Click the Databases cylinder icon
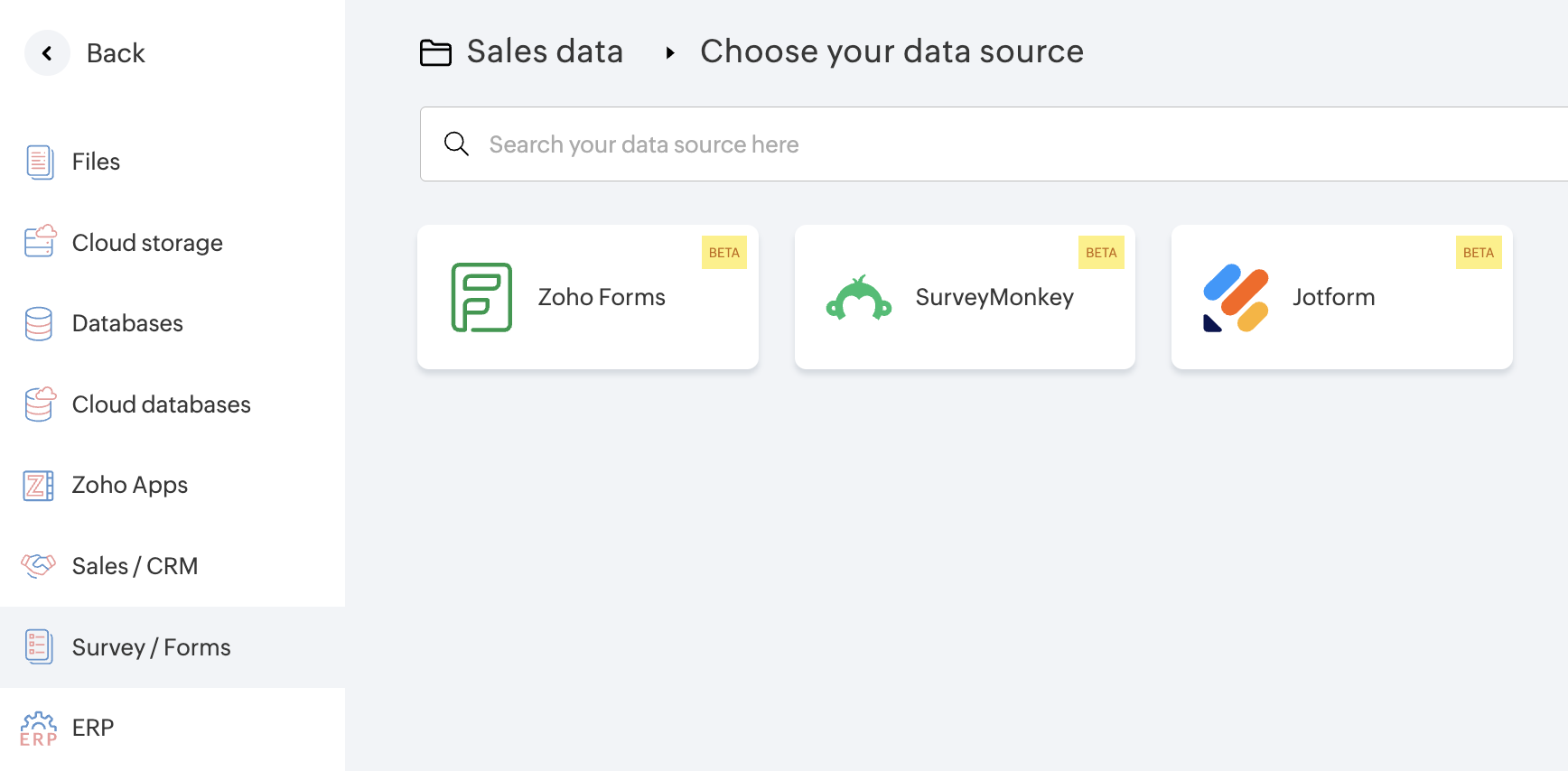This screenshot has width=1568, height=771. coord(39,324)
